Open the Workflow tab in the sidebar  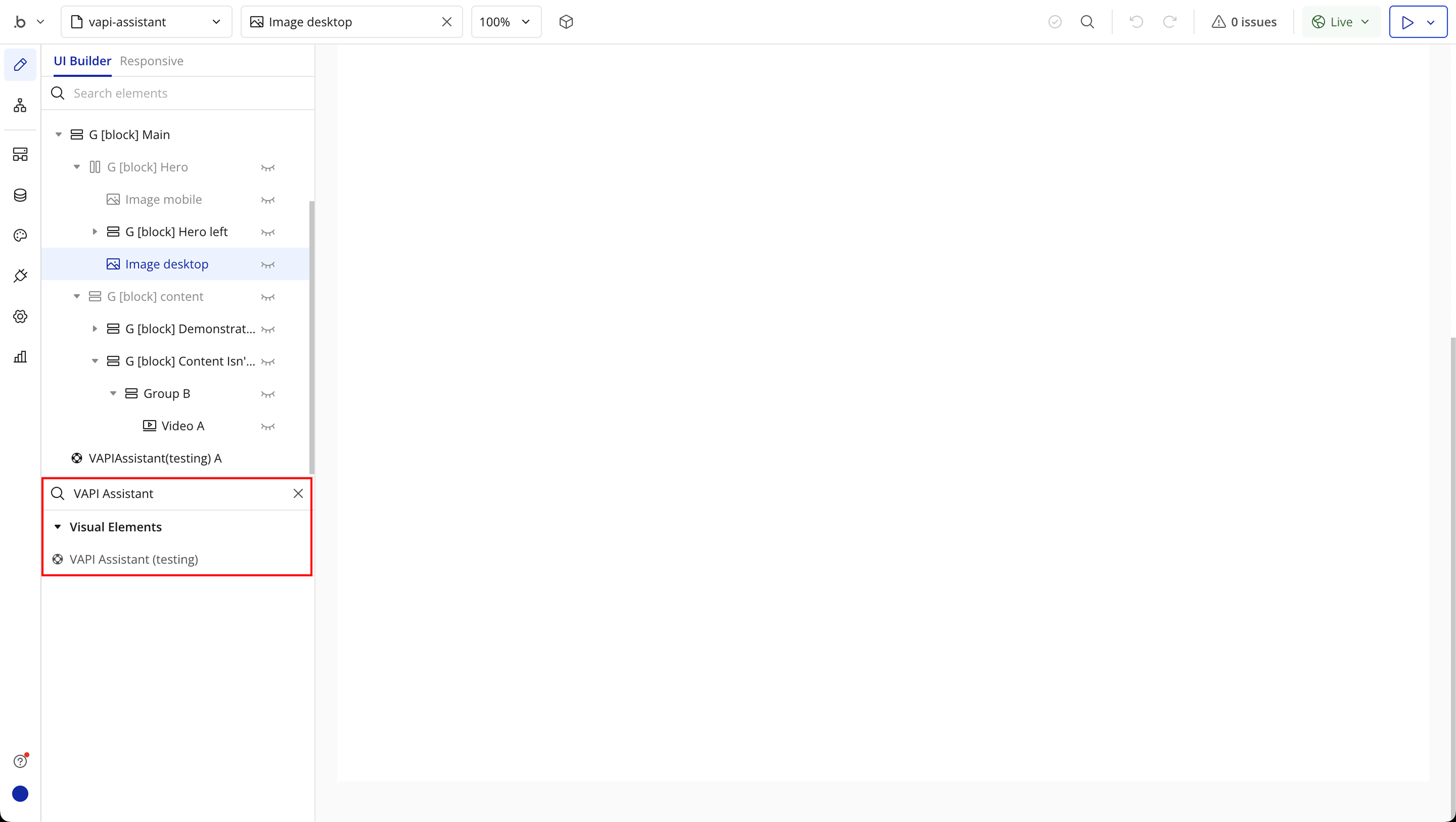point(20,105)
